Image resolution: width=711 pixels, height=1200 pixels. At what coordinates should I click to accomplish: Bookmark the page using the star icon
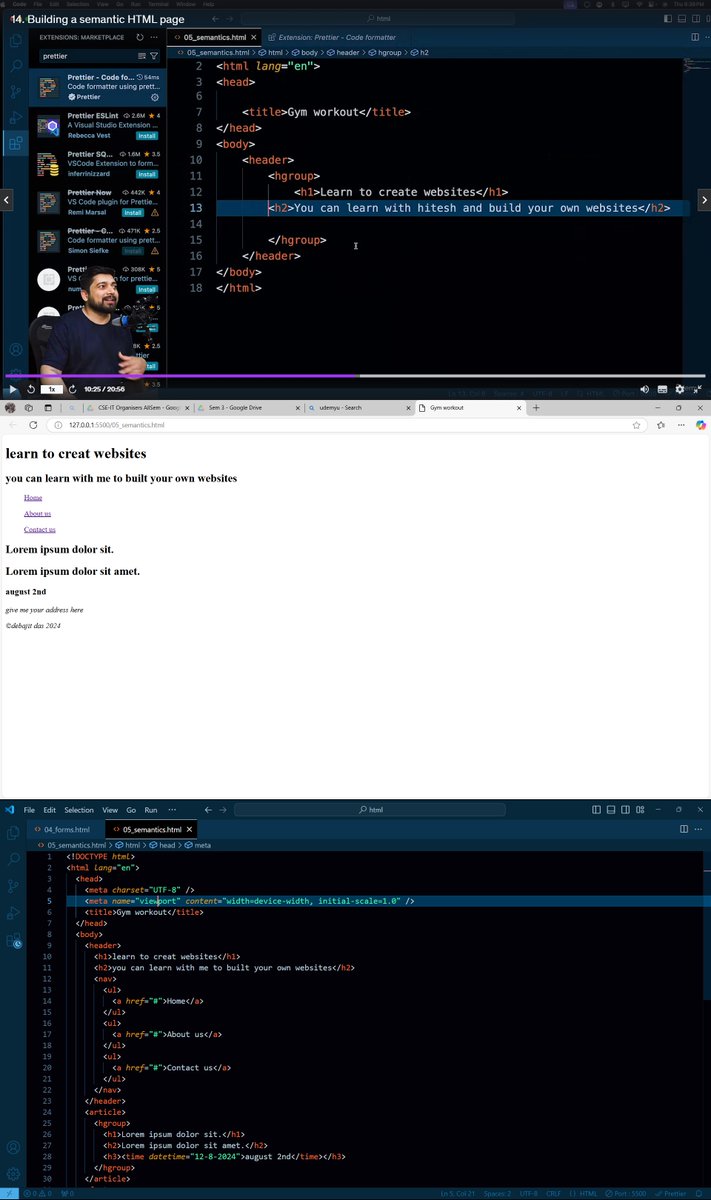(x=636, y=425)
